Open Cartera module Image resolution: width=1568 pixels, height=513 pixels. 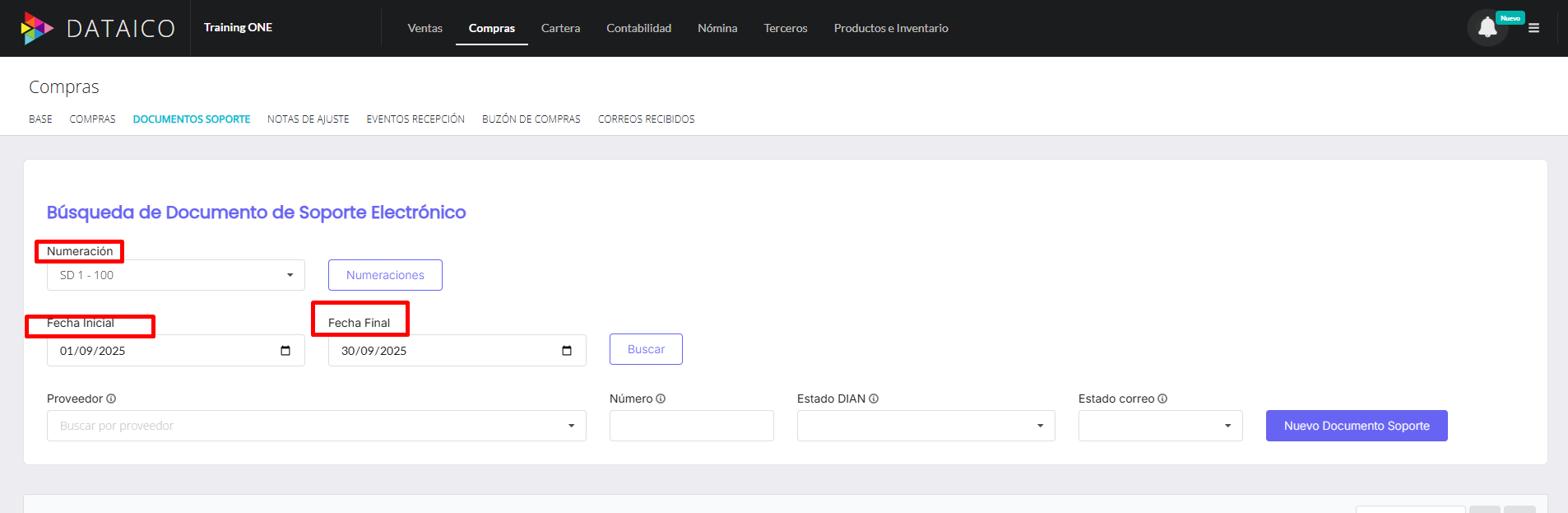[560, 28]
